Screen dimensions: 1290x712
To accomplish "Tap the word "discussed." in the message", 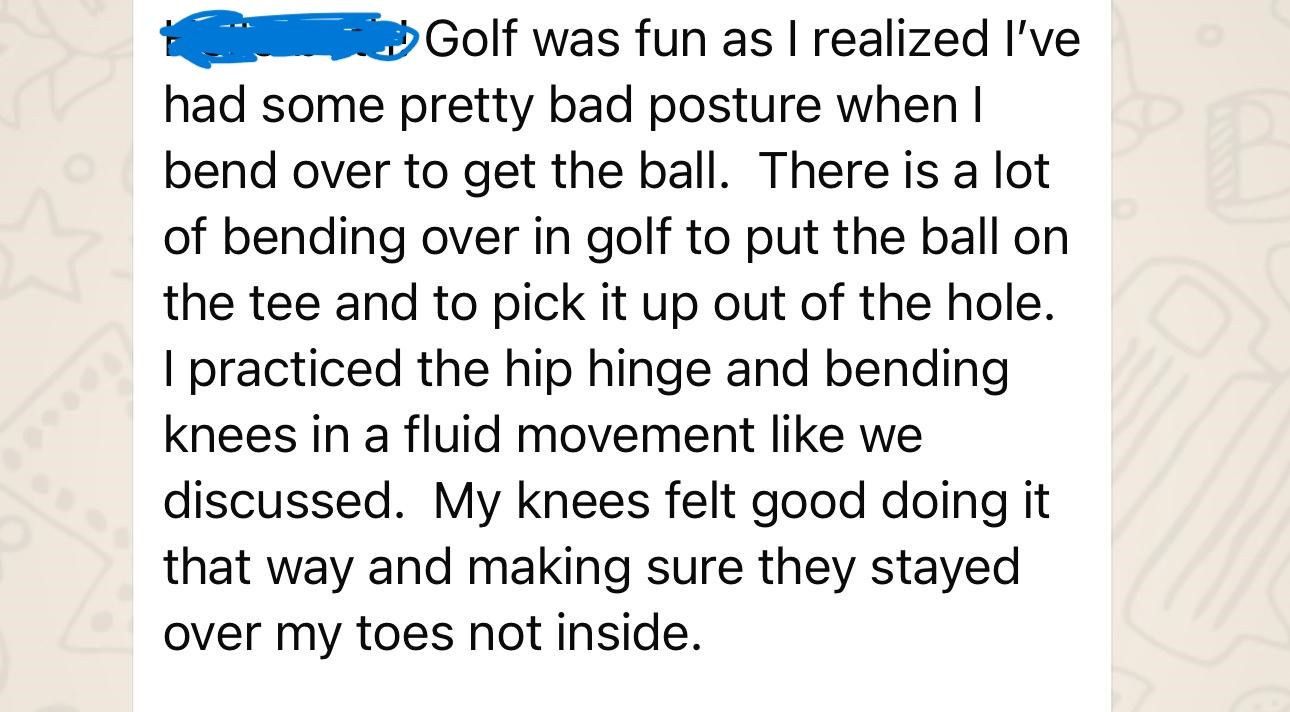I will (x=278, y=502).
